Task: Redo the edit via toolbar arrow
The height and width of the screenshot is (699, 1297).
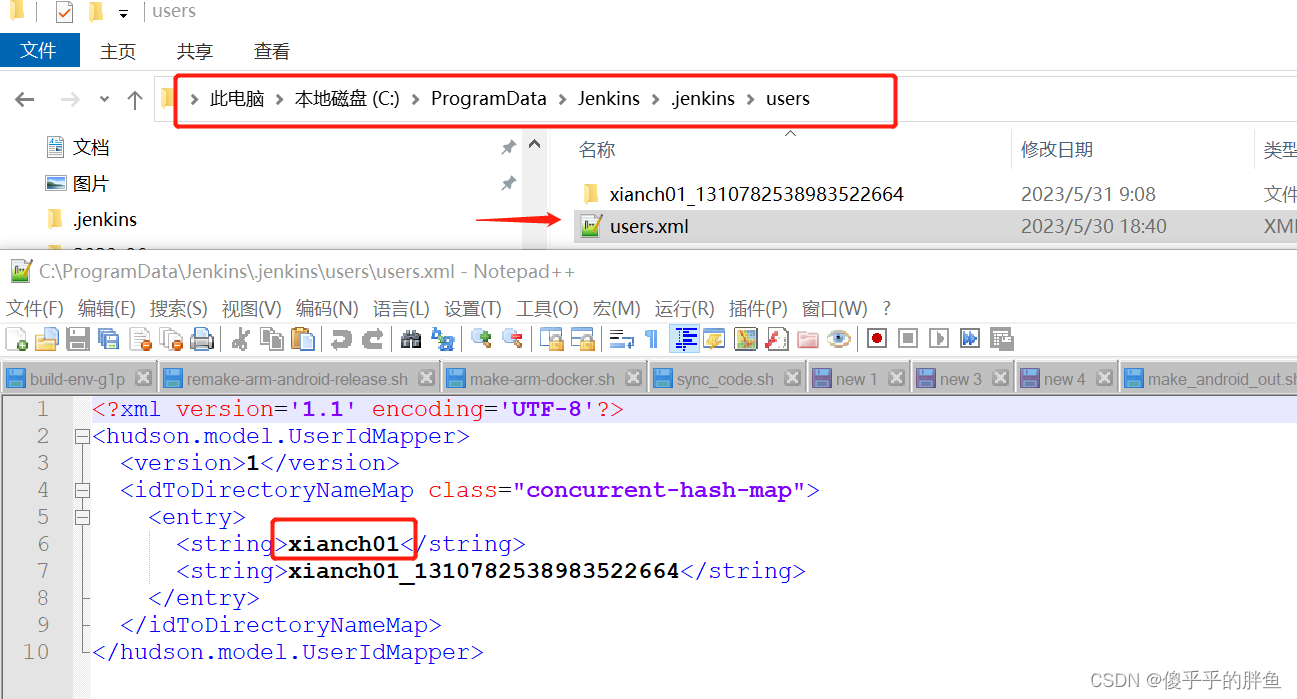Action: [x=373, y=339]
